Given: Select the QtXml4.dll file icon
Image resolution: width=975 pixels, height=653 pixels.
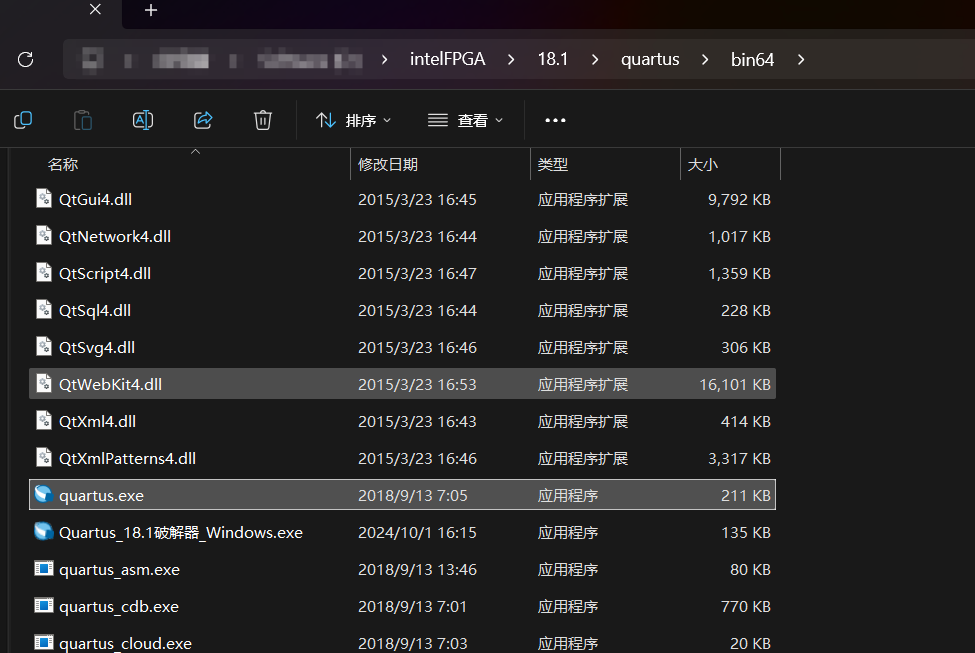Looking at the screenshot, I should (44, 420).
